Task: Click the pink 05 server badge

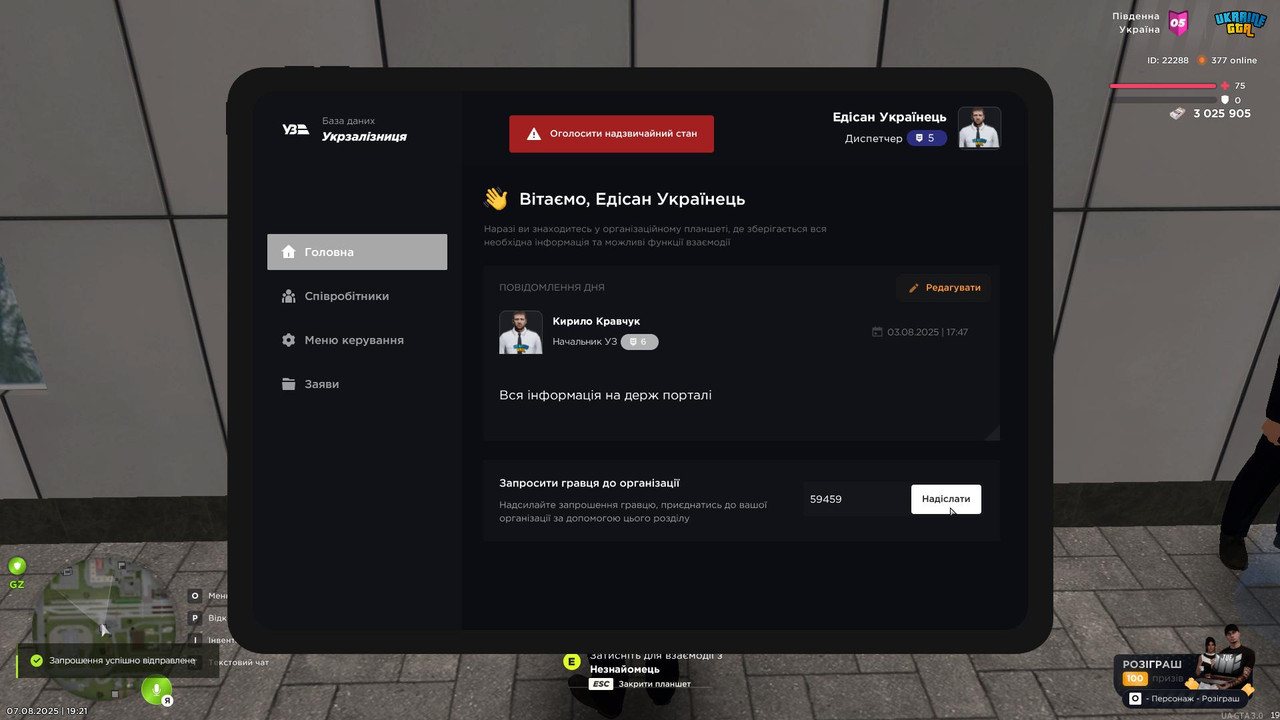Action: pos(1178,22)
